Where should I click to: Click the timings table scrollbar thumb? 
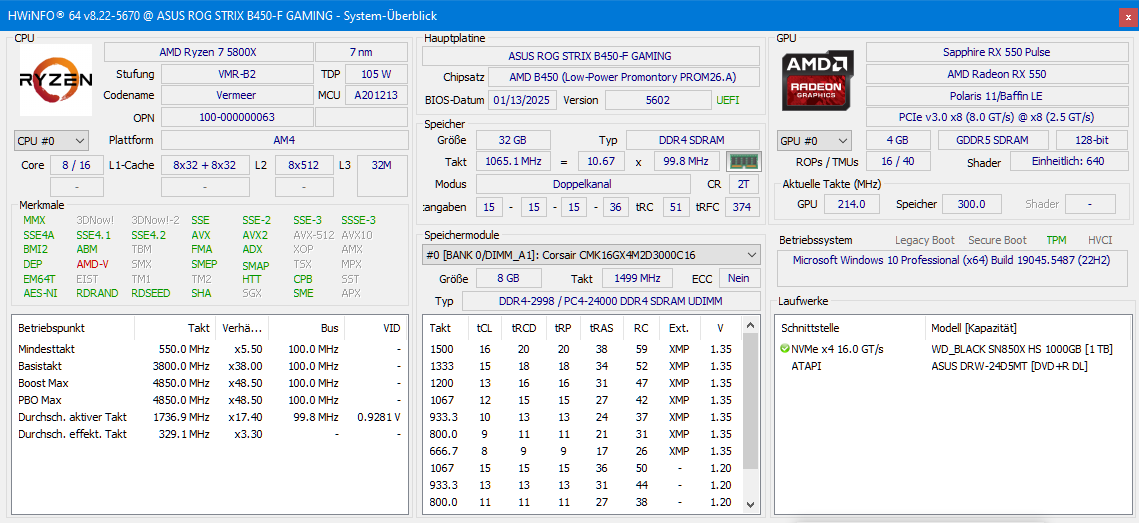[752, 400]
